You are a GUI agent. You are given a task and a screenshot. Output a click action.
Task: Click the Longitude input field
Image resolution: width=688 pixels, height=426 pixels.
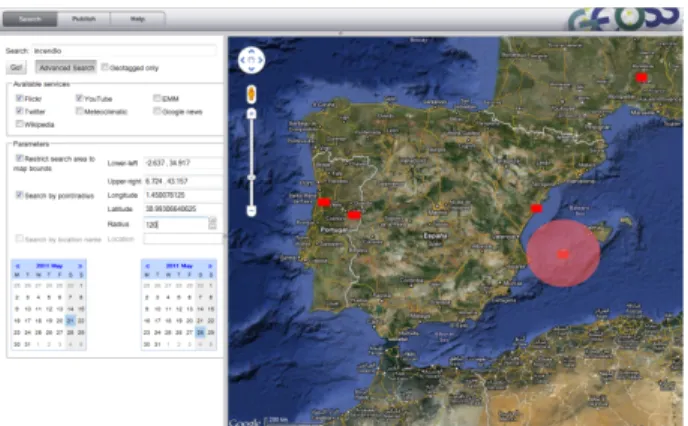[x=183, y=195]
